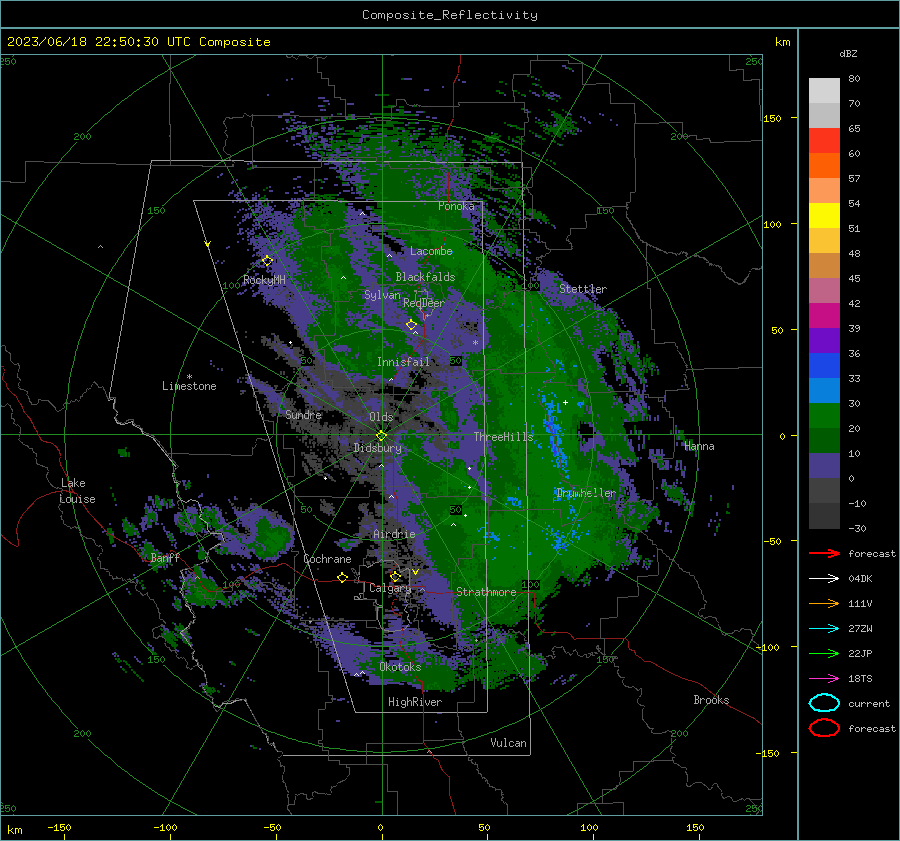The height and width of the screenshot is (841, 900).
Task: Click the red forecast arrow in the legend
Action: pos(824,553)
